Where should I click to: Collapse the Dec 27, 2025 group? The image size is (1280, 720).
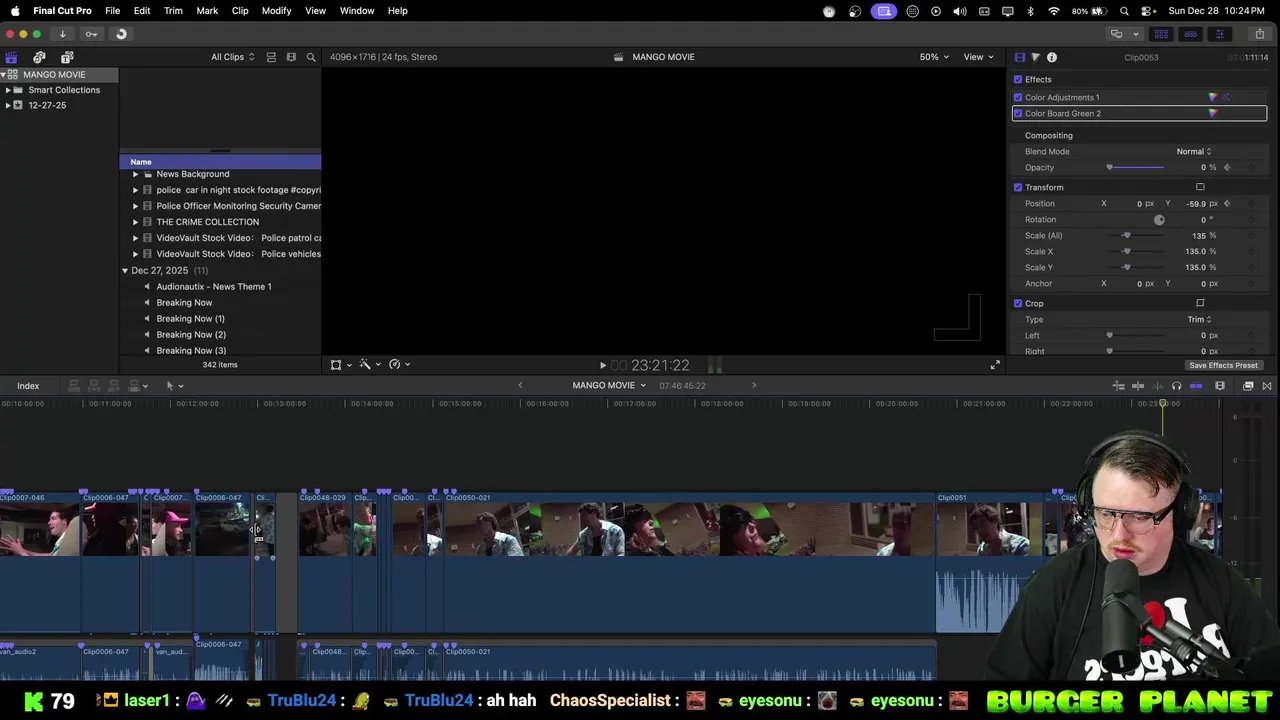coord(125,271)
